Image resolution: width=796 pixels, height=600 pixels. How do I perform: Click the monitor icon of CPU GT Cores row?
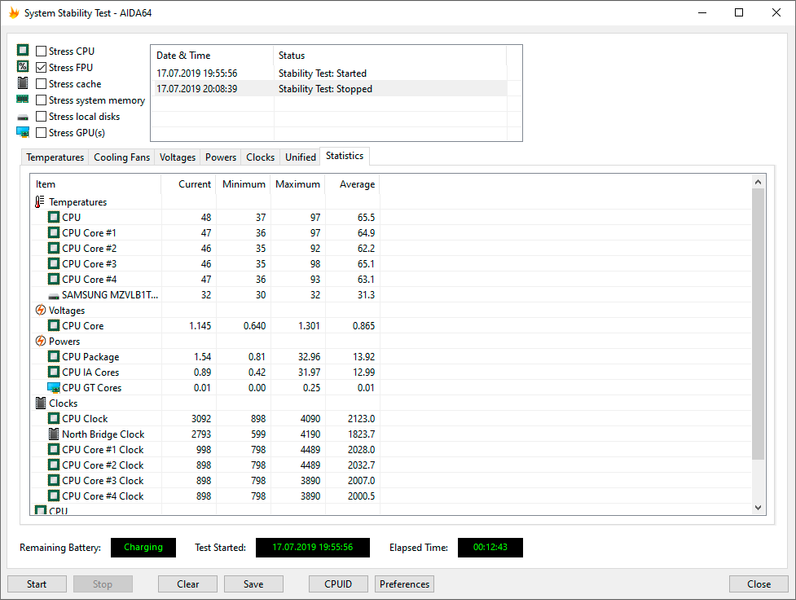click(54, 388)
